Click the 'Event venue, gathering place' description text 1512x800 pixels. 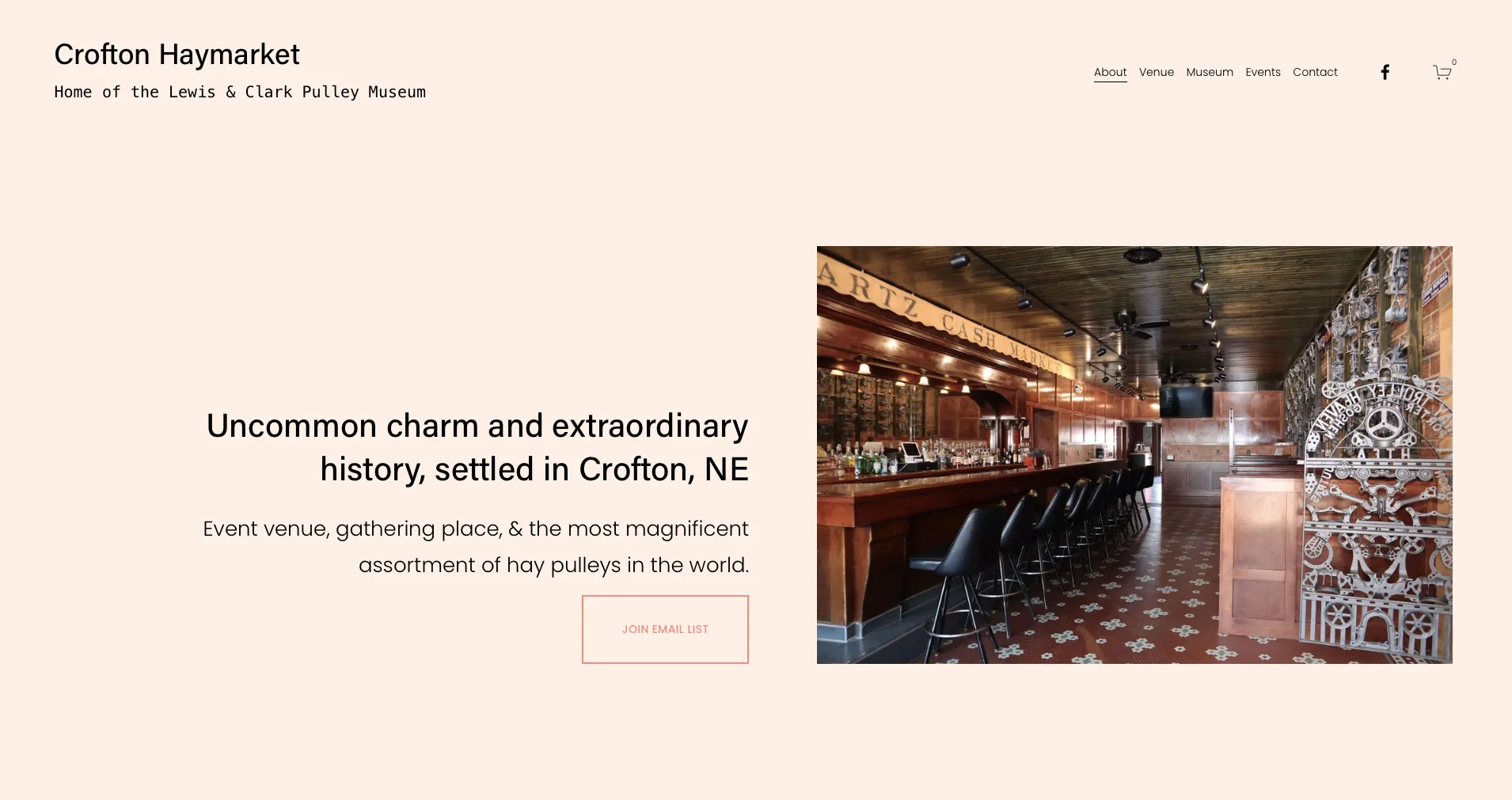[x=476, y=547]
